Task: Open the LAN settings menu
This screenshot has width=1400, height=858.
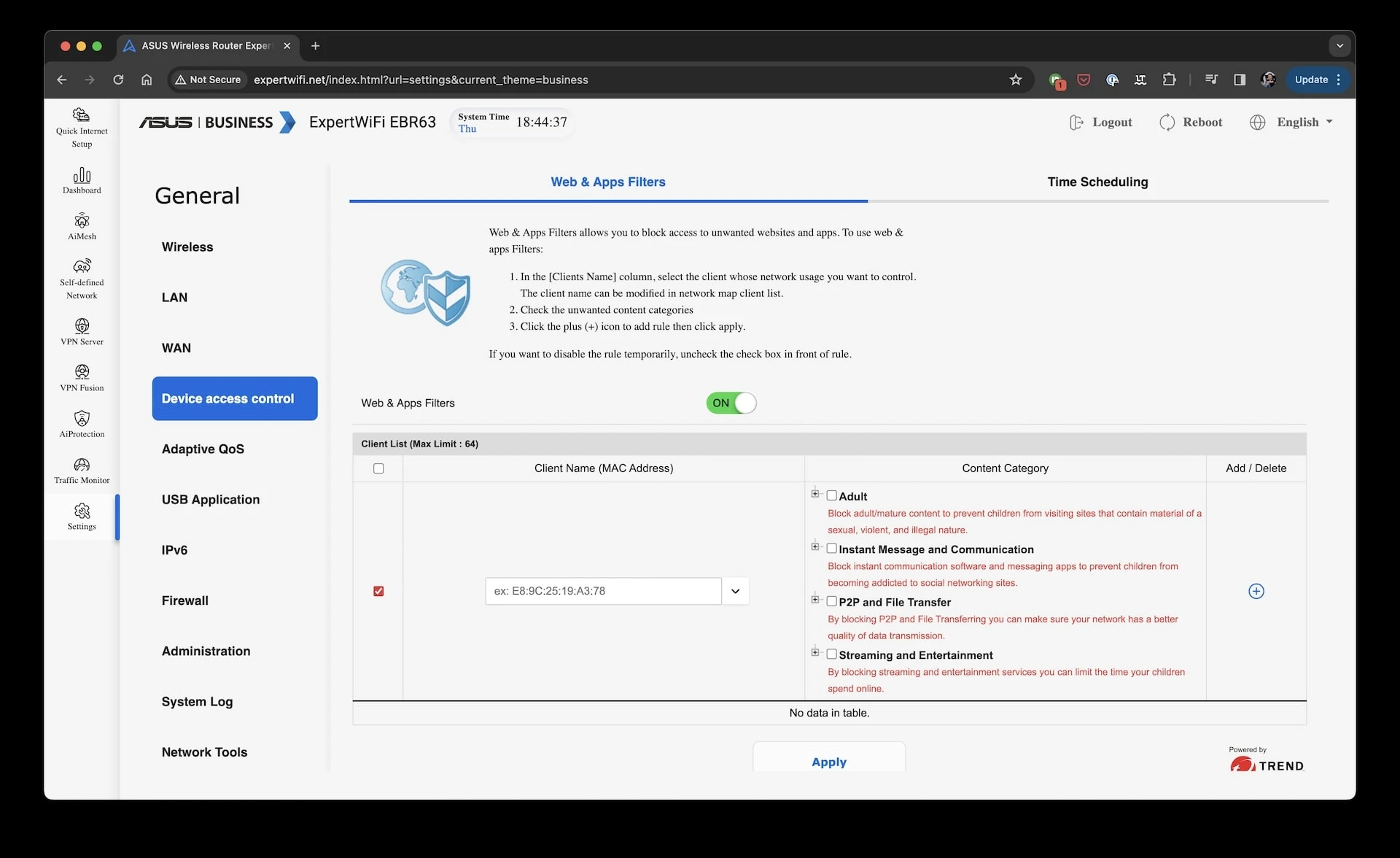Action: 174,298
